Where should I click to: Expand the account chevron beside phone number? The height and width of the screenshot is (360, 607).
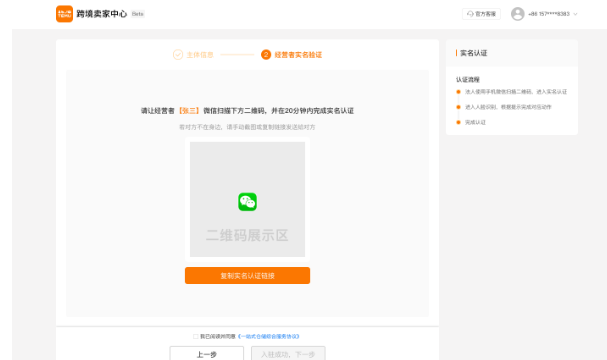[575, 14]
